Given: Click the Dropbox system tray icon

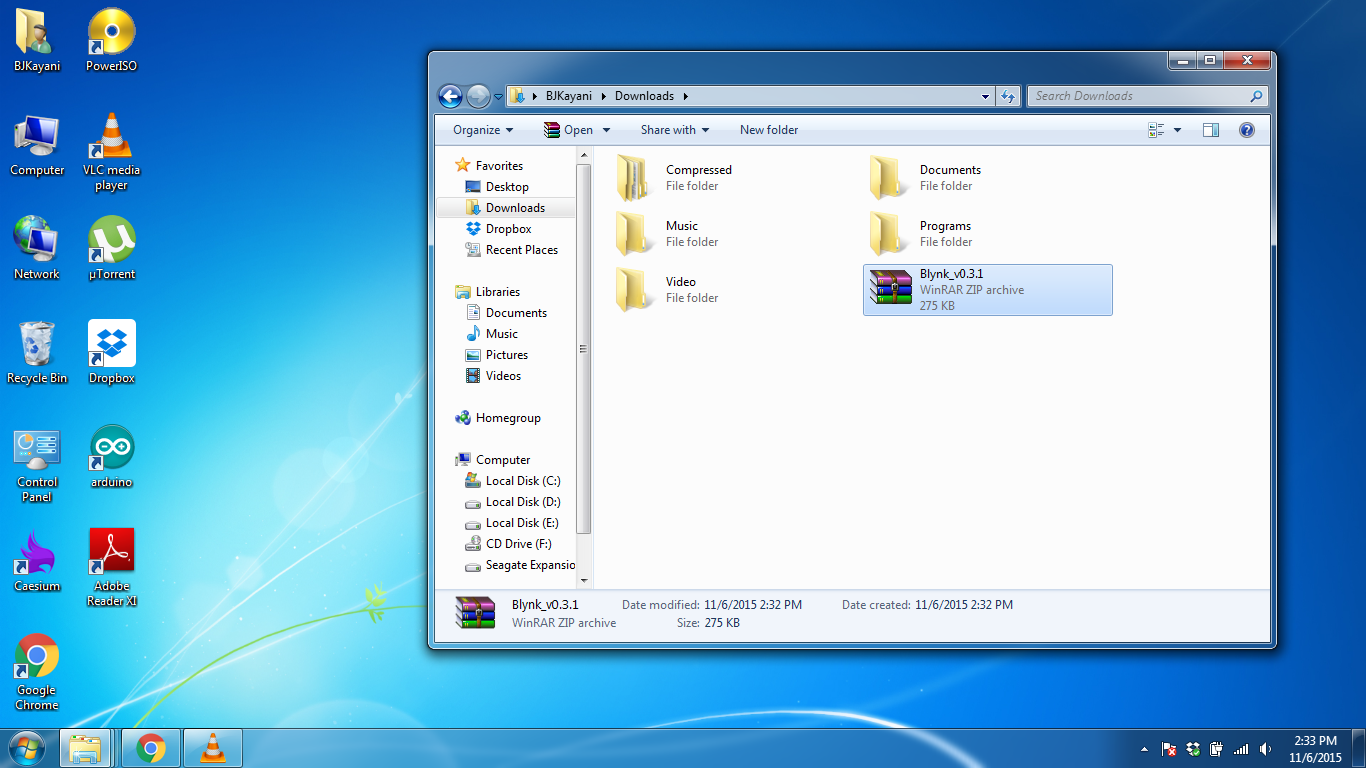Looking at the screenshot, I should point(1192,749).
